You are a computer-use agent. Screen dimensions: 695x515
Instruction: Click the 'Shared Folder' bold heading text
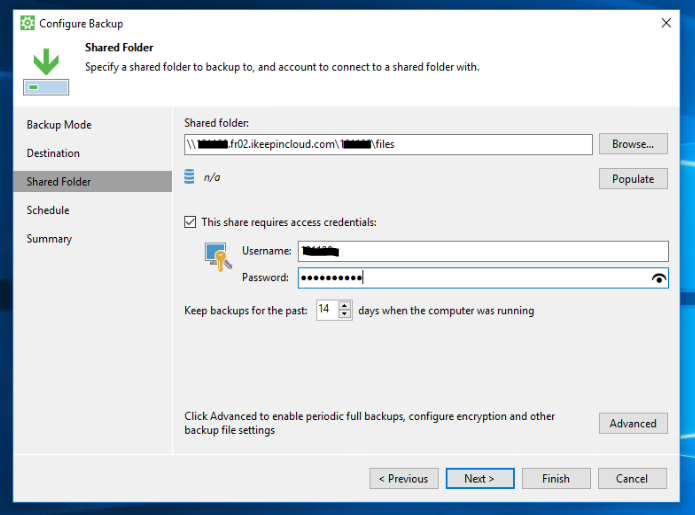pyautogui.click(x=119, y=47)
